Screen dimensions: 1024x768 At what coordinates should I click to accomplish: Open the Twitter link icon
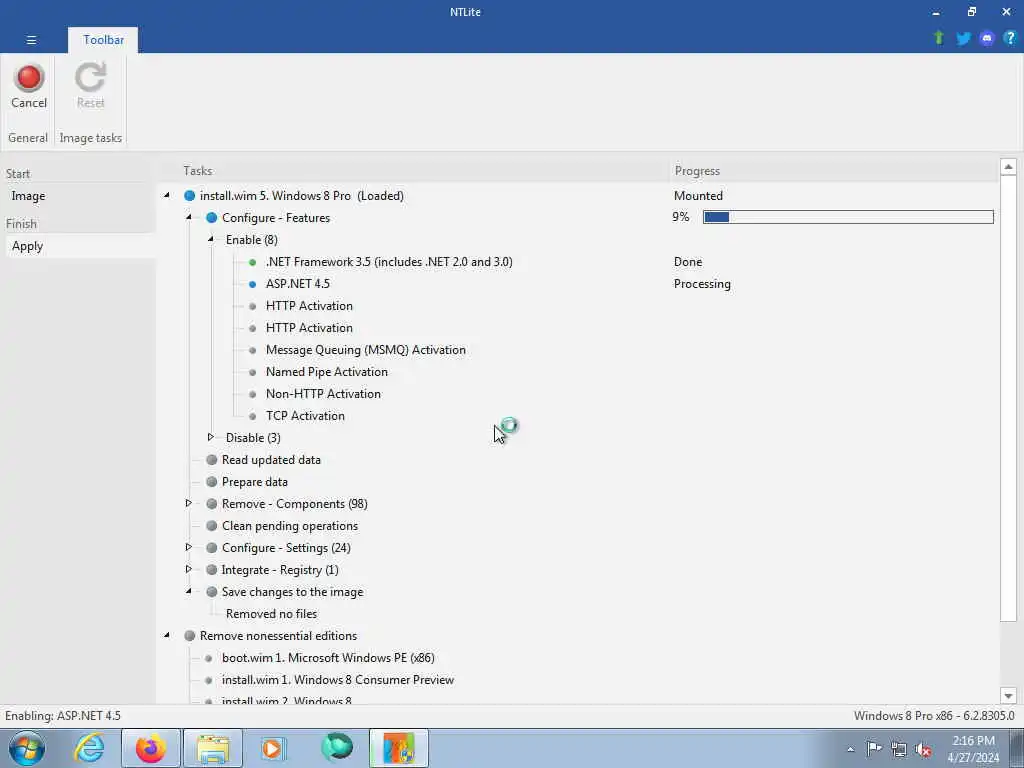(x=963, y=39)
